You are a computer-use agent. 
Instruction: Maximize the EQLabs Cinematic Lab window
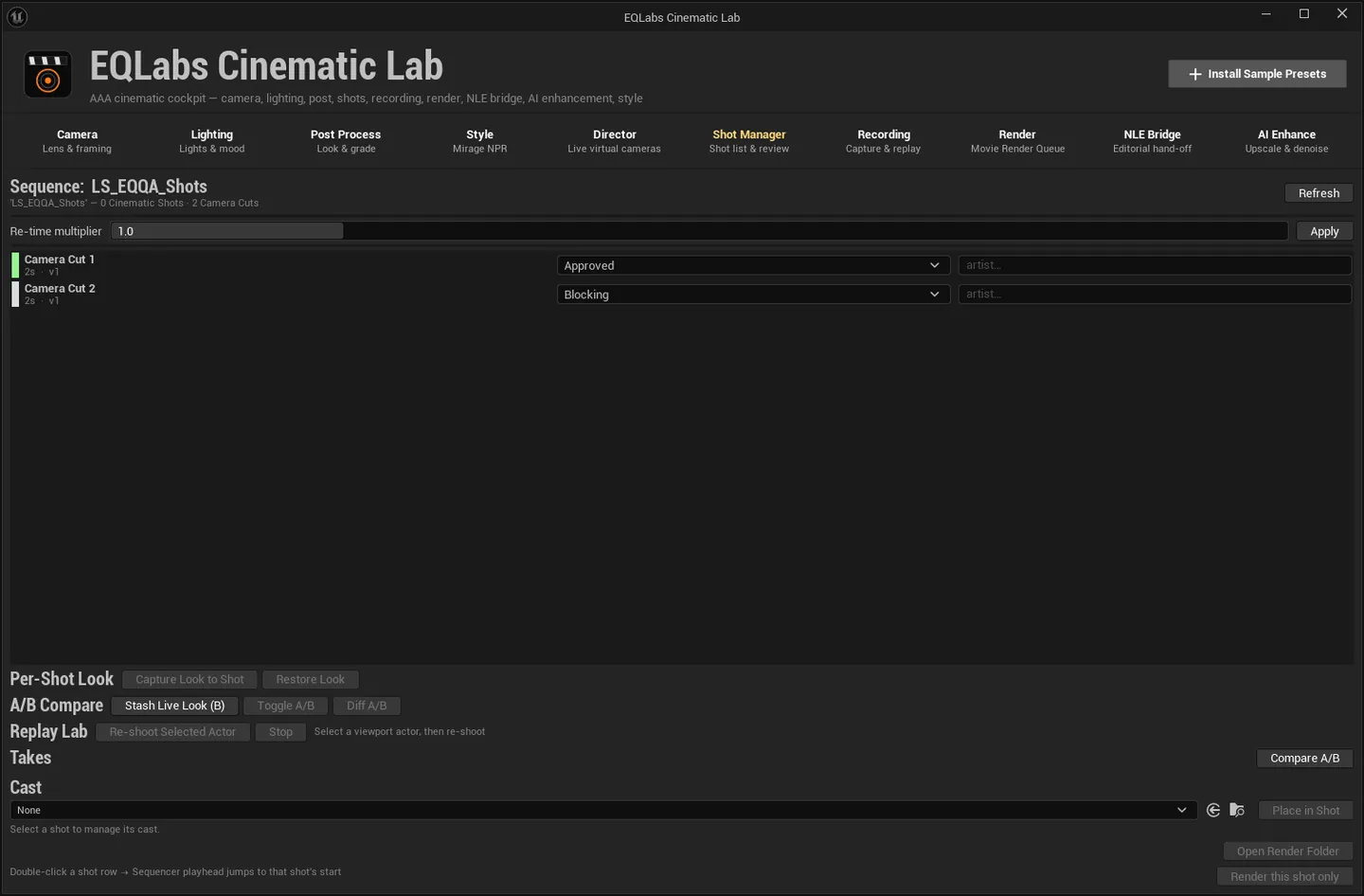click(x=1304, y=14)
